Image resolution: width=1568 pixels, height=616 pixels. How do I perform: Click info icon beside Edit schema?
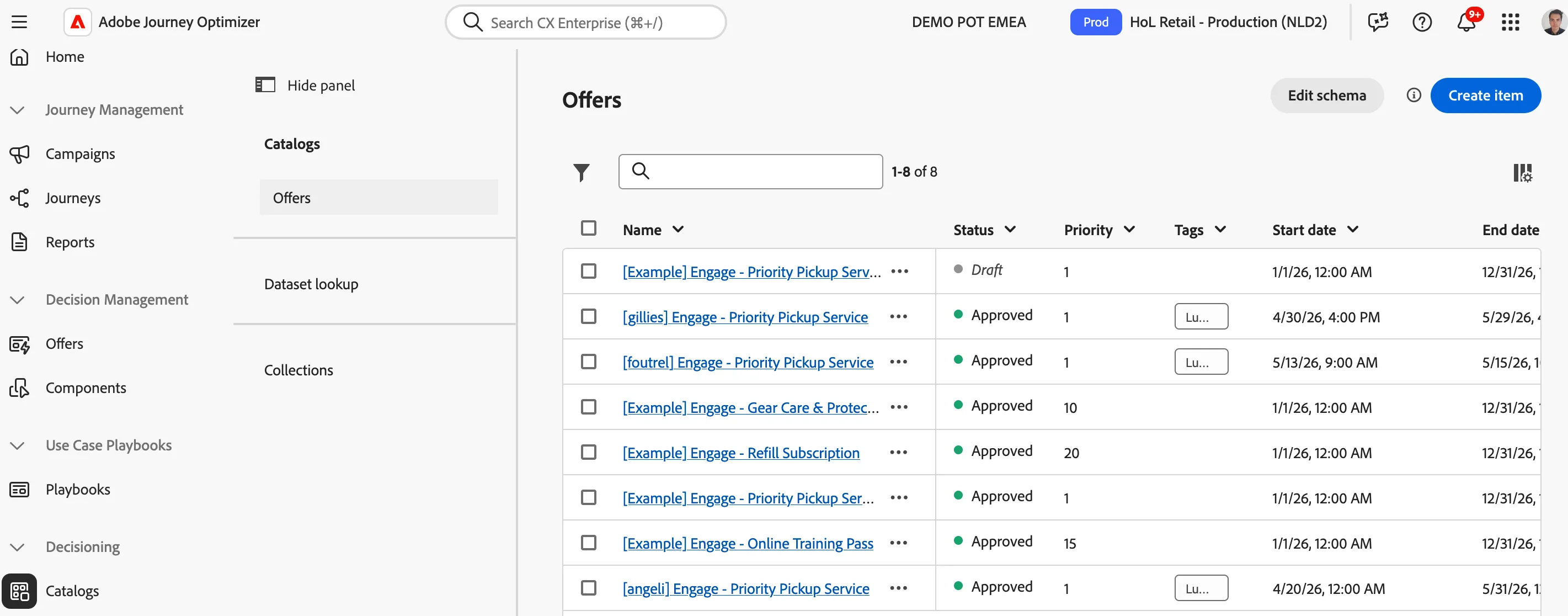click(x=1414, y=95)
